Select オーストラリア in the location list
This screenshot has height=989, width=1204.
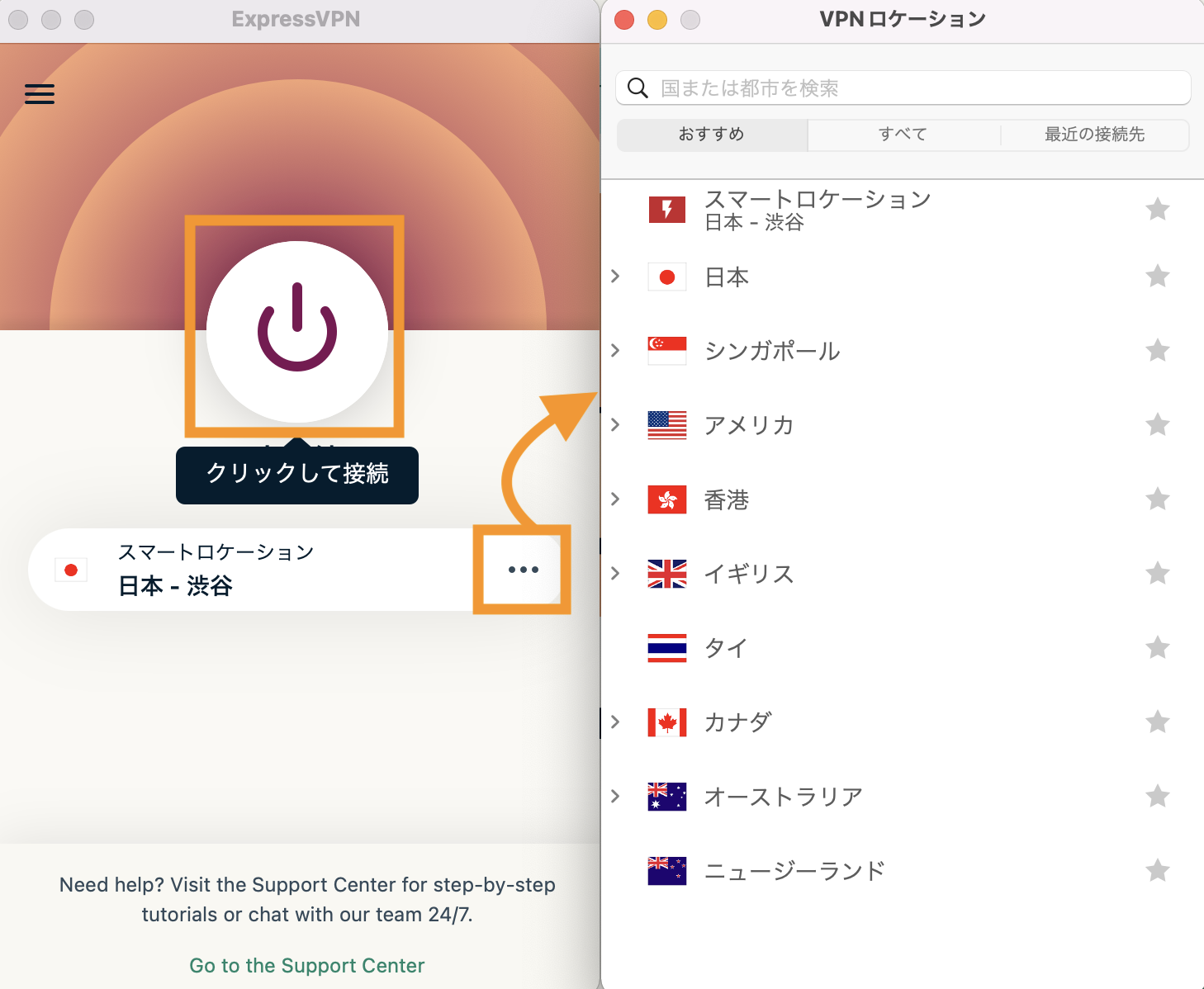[902, 797]
